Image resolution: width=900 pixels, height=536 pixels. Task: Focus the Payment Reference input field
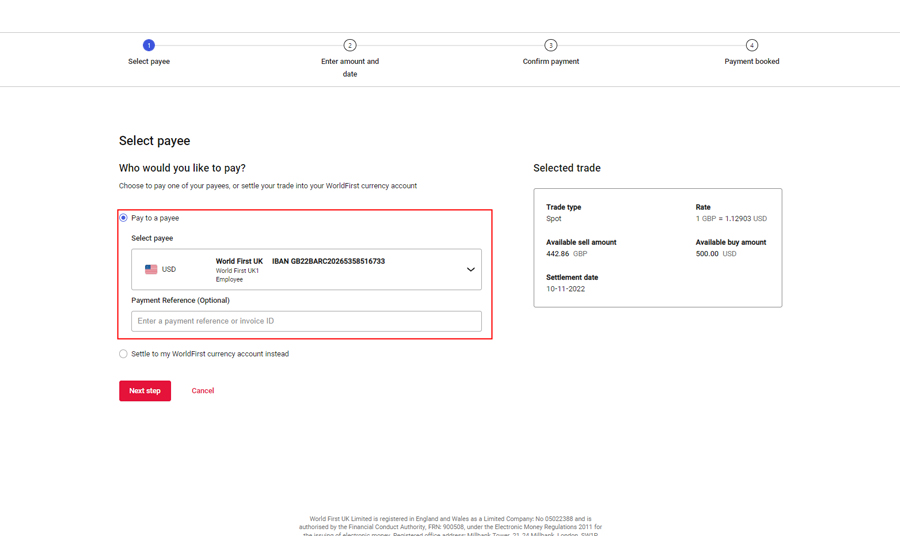pyautogui.click(x=306, y=321)
